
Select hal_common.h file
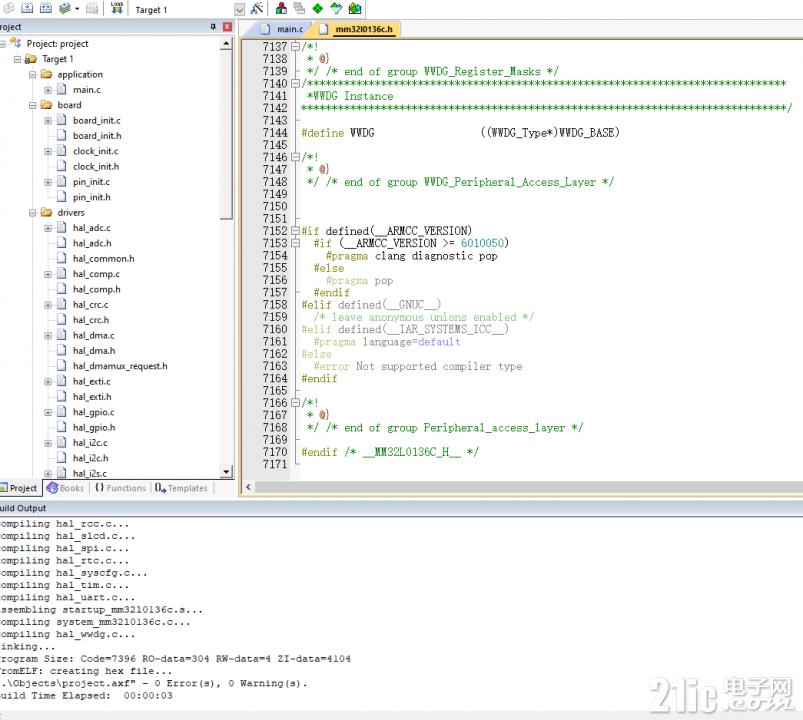(103, 259)
